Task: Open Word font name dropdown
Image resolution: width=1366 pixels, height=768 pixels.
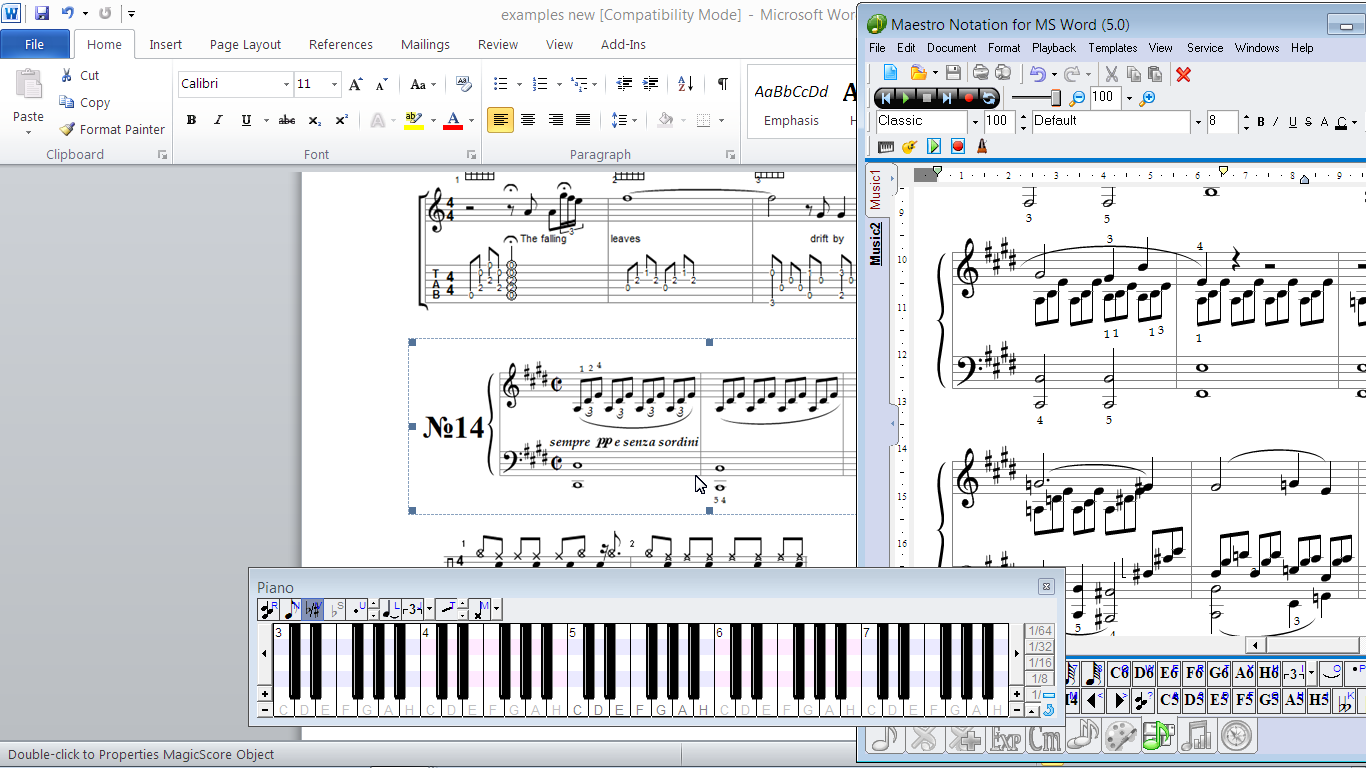Action: tap(286, 84)
